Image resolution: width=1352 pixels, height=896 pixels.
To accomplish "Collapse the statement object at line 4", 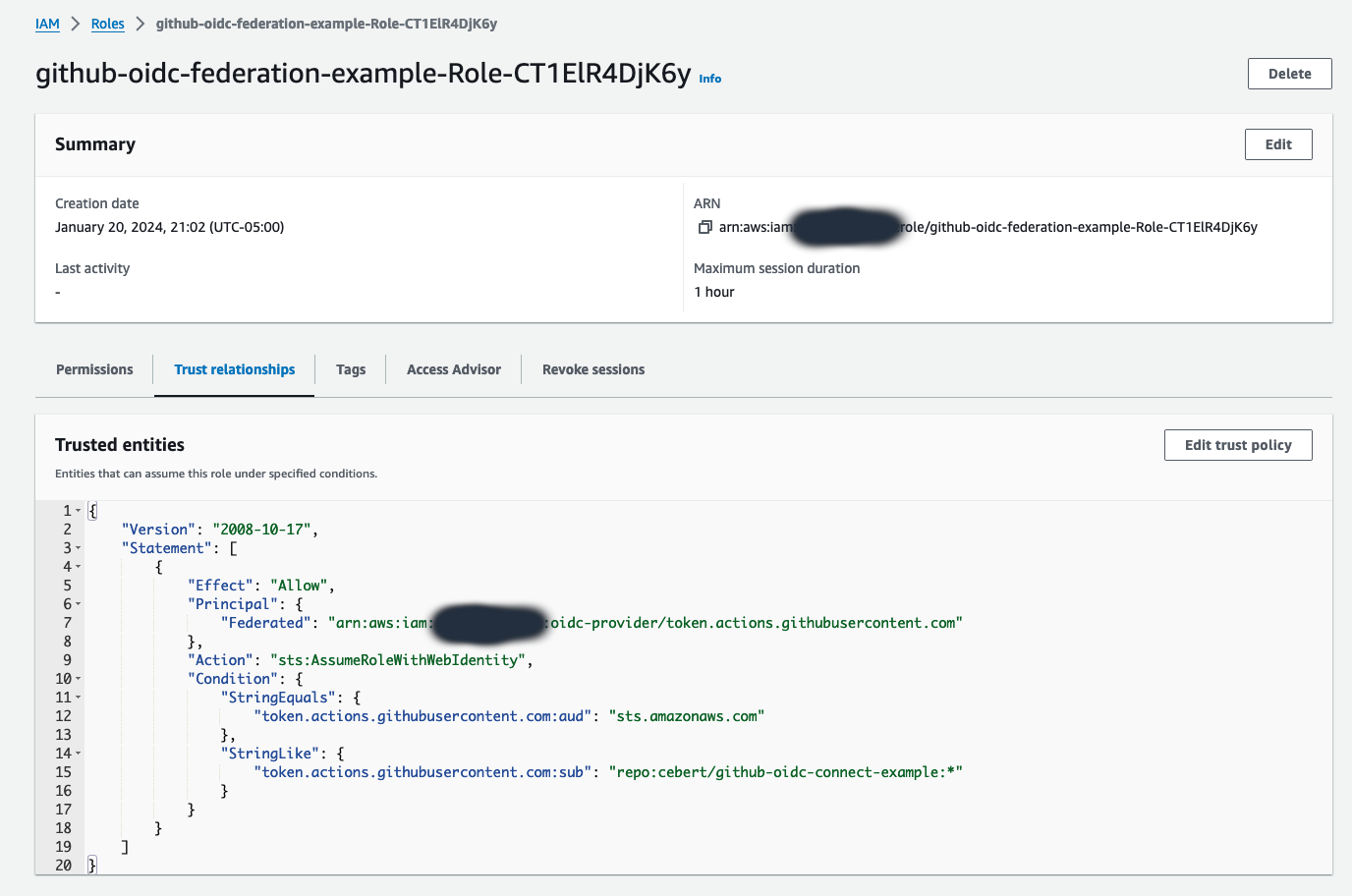I will (x=80, y=567).
